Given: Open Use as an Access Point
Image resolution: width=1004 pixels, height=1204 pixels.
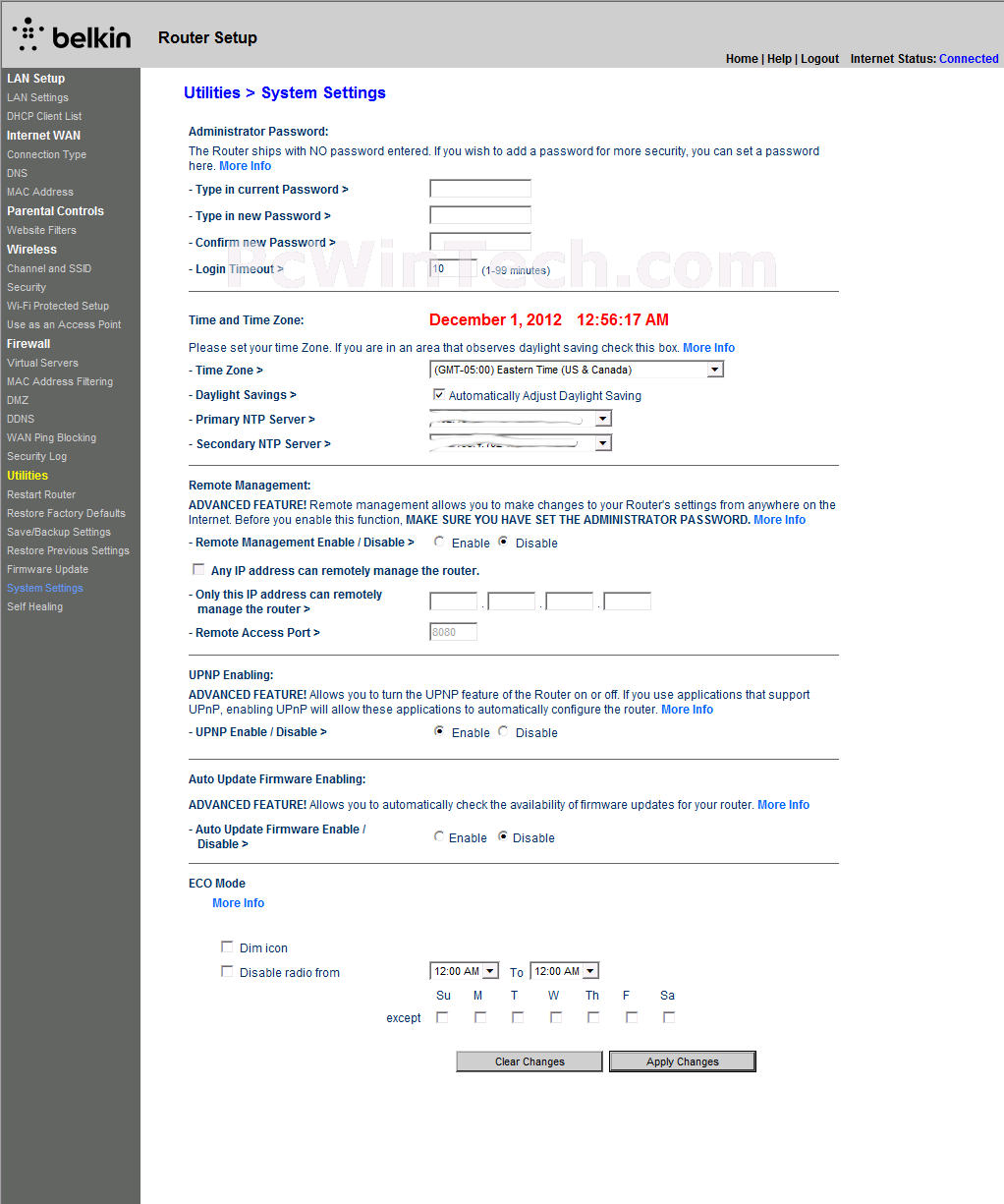Looking at the screenshot, I should click(64, 324).
